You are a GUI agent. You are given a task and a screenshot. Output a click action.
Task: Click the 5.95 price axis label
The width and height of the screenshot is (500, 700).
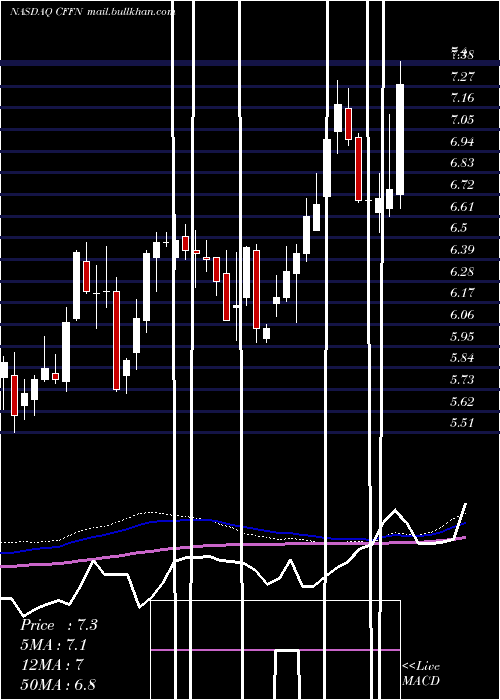pyautogui.click(x=462, y=336)
